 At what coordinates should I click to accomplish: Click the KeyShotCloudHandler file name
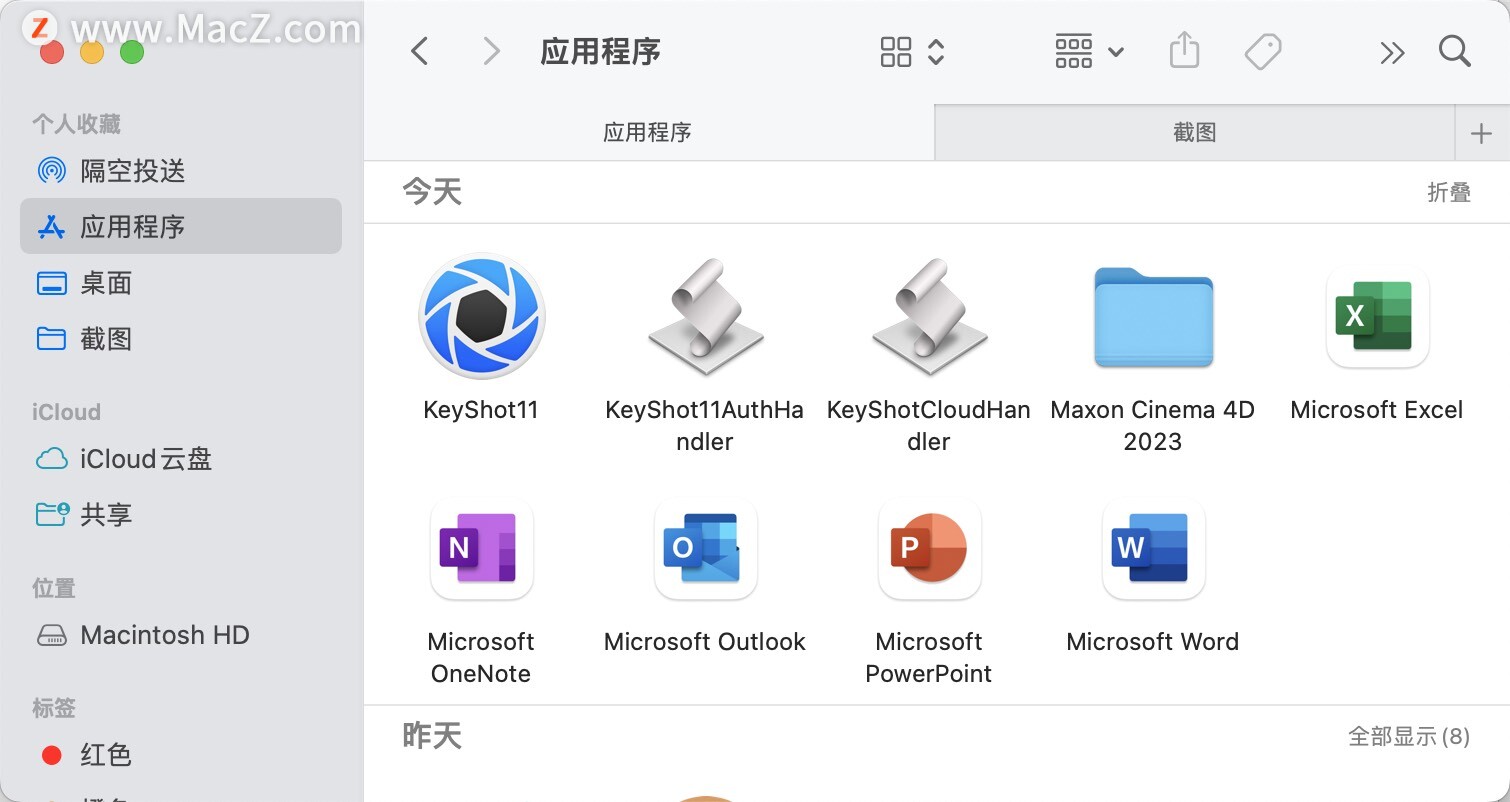pos(929,426)
